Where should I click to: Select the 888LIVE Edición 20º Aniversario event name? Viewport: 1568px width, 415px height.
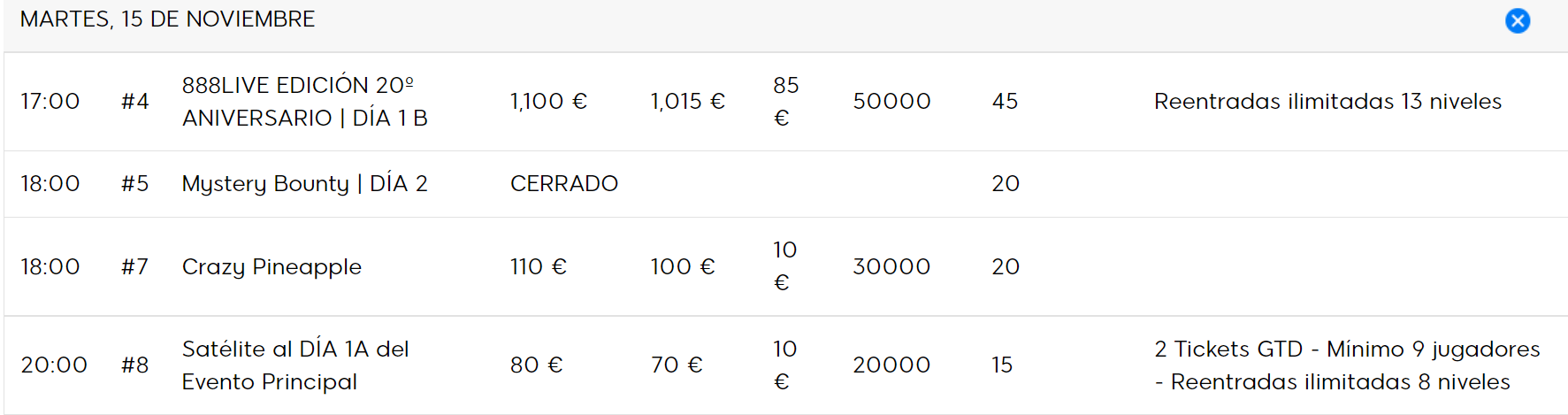point(305,102)
